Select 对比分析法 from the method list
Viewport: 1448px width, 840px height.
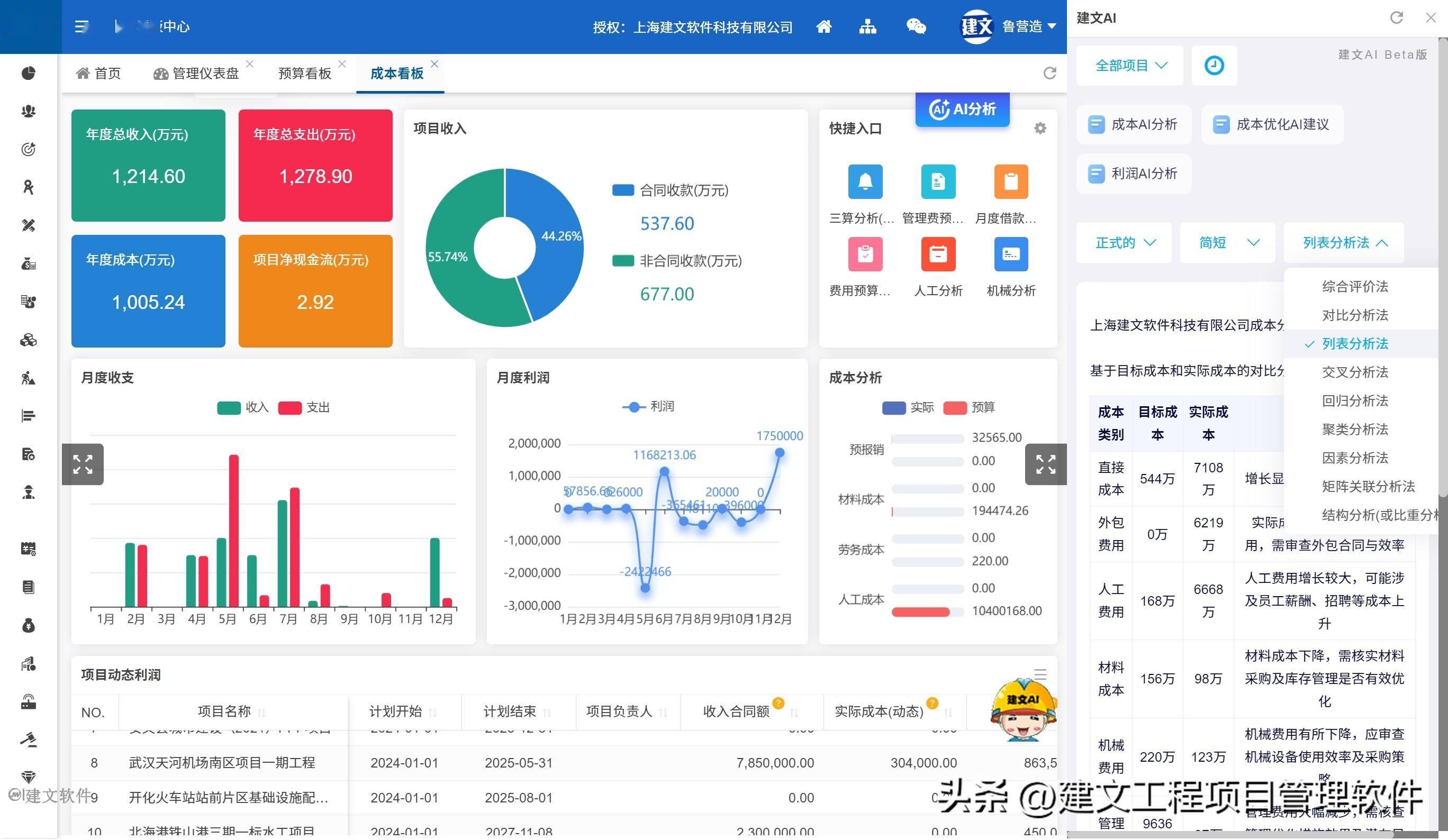click(x=1354, y=315)
